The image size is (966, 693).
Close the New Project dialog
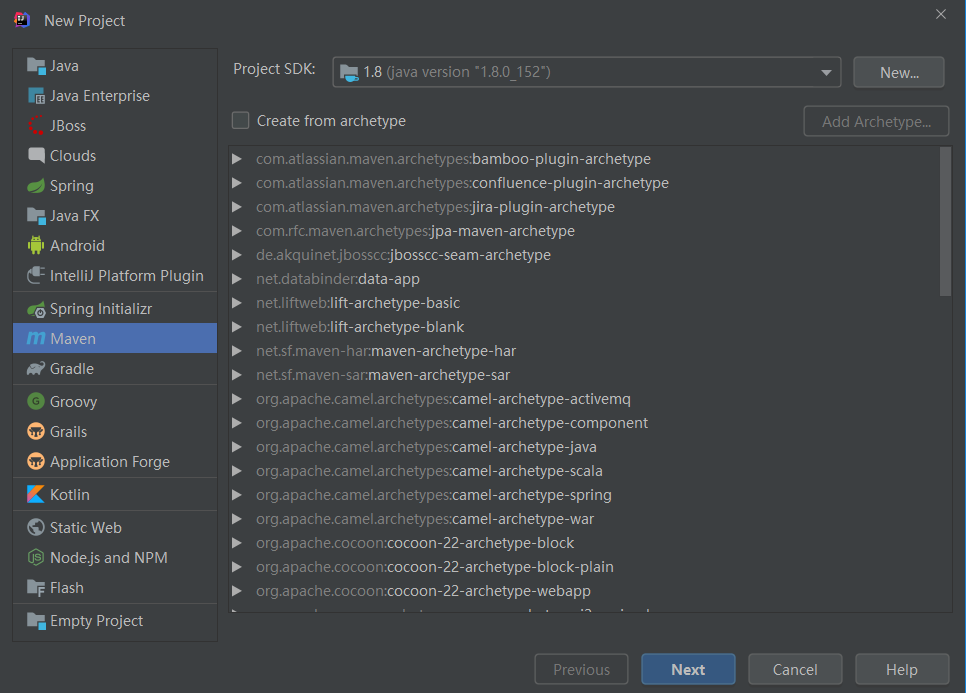click(x=941, y=14)
